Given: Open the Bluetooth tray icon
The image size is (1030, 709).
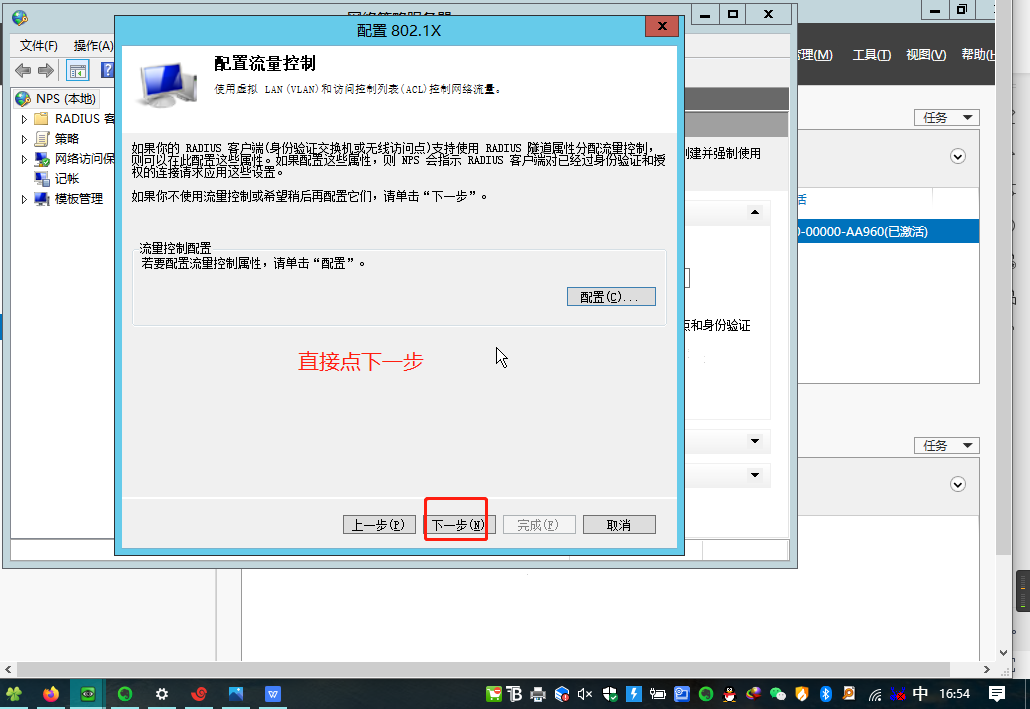Looking at the screenshot, I should pyautogui.click(x=826, y=694).
